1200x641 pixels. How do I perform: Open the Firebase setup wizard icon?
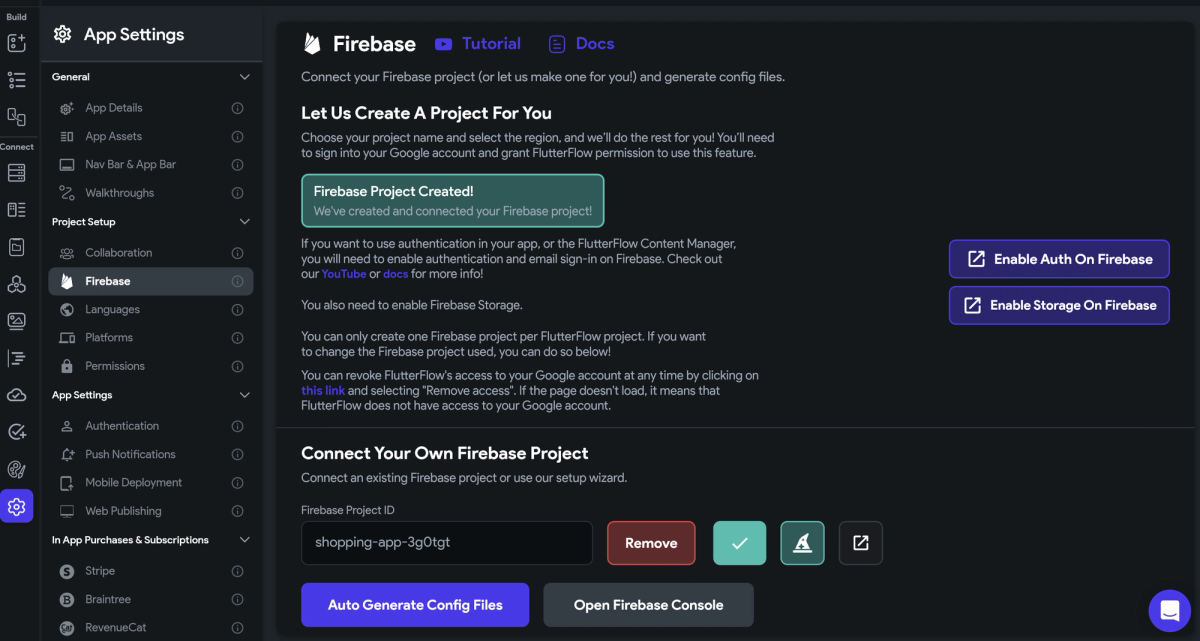802,543
